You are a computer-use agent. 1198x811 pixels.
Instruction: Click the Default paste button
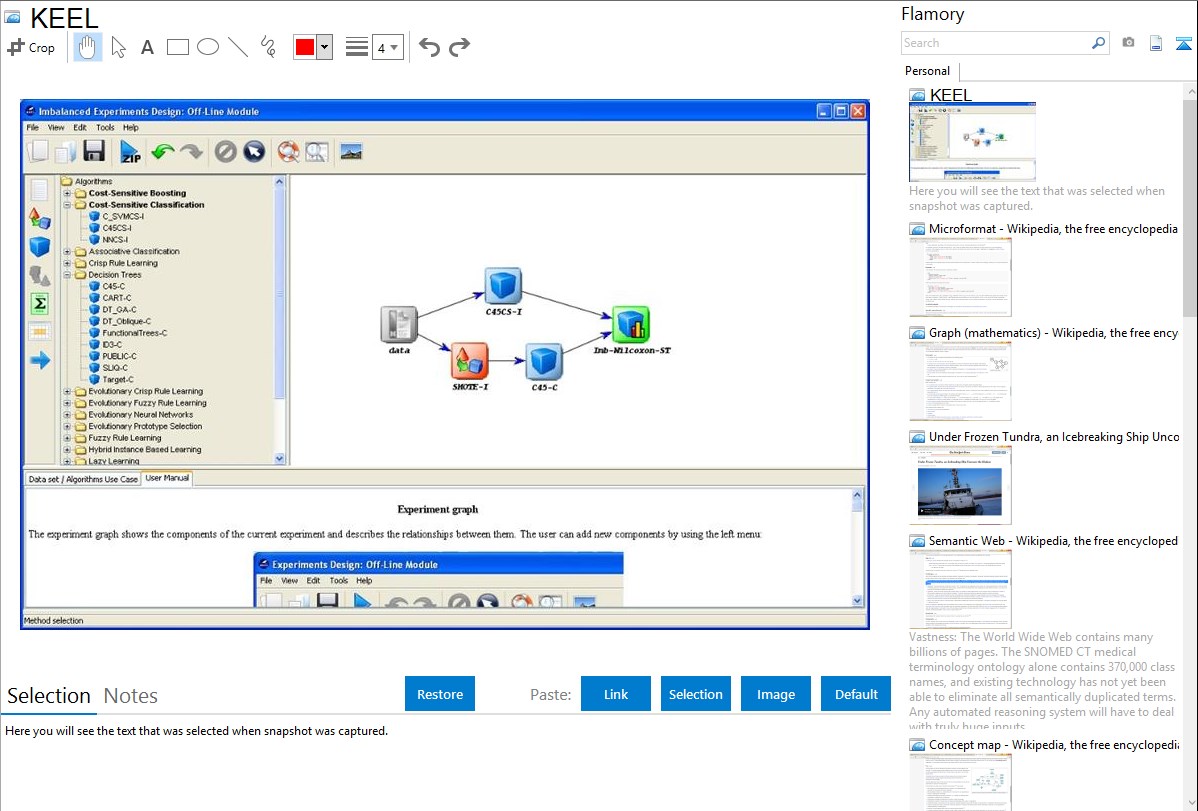[x=856, y=694]
